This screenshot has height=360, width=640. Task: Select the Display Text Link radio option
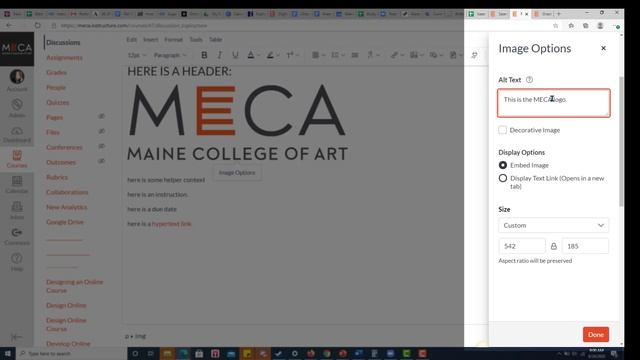coord(503,178)
